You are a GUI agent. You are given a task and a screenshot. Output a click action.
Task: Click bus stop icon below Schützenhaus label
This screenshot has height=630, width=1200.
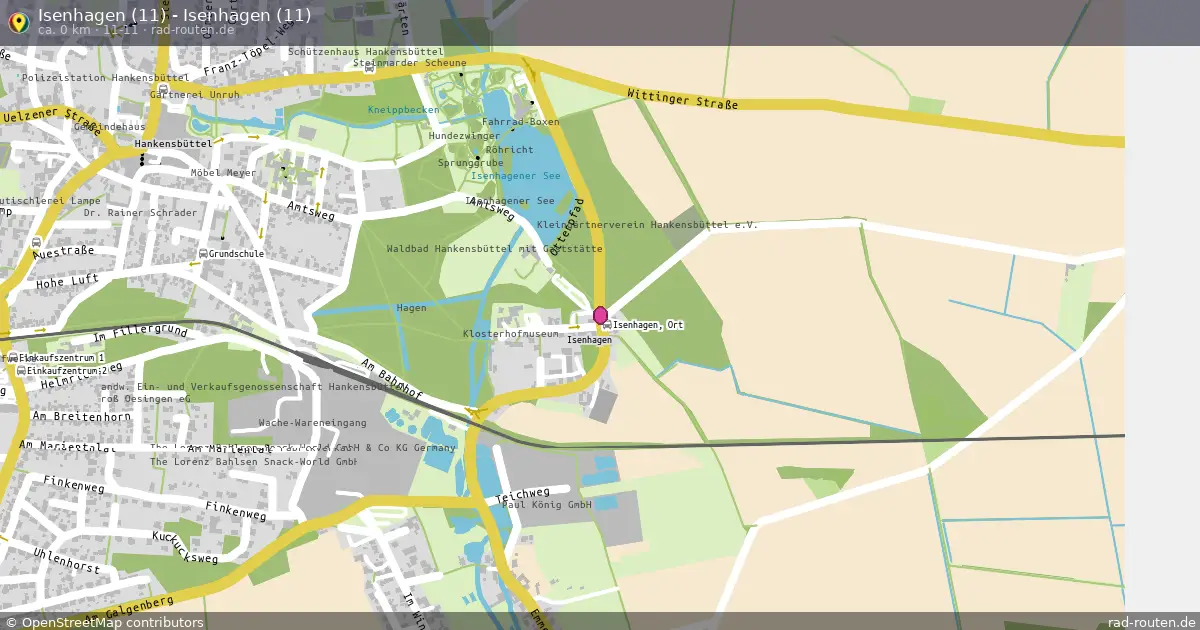tap(370, 67)
